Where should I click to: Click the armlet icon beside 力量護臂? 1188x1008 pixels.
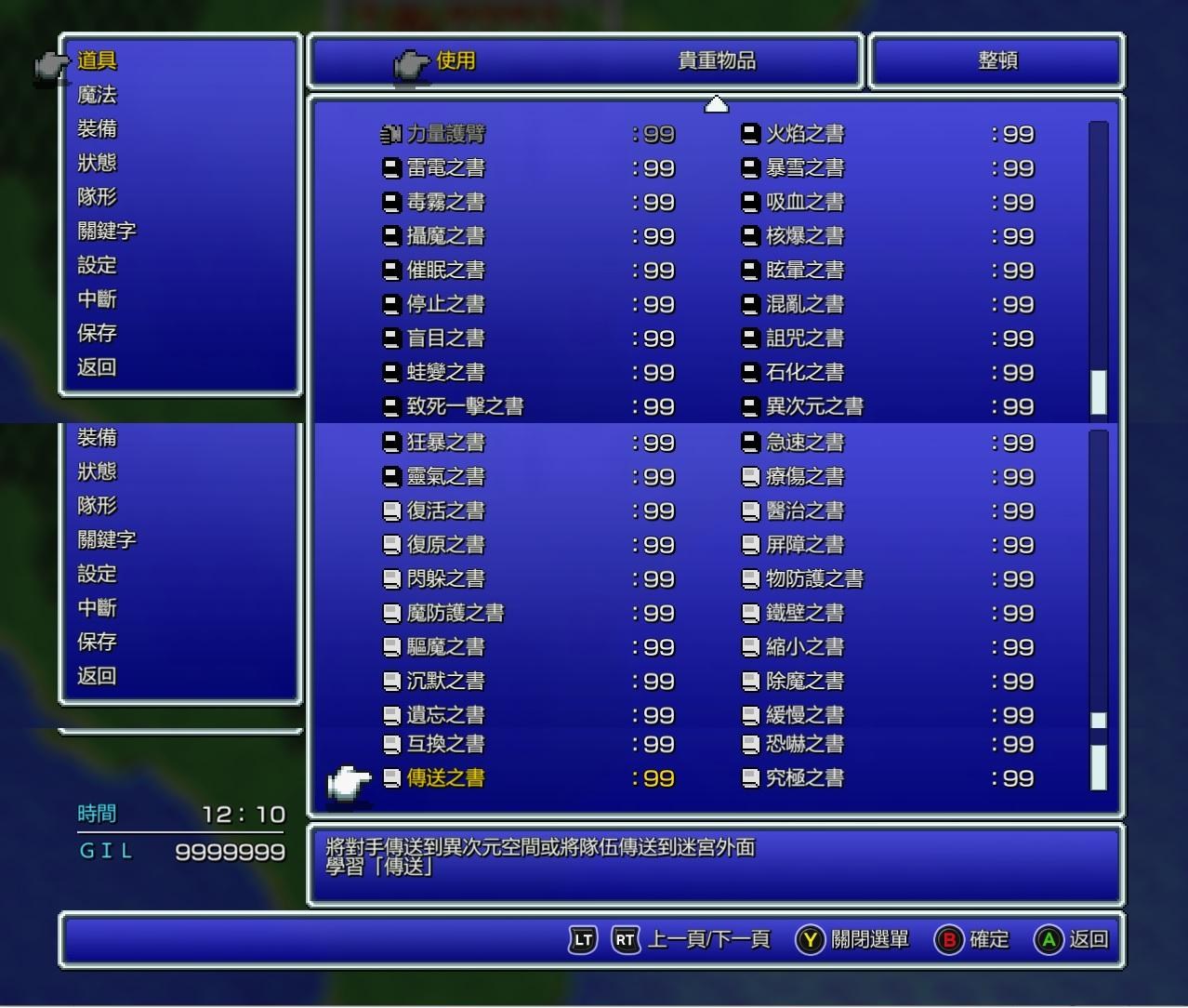click(390, 135)
